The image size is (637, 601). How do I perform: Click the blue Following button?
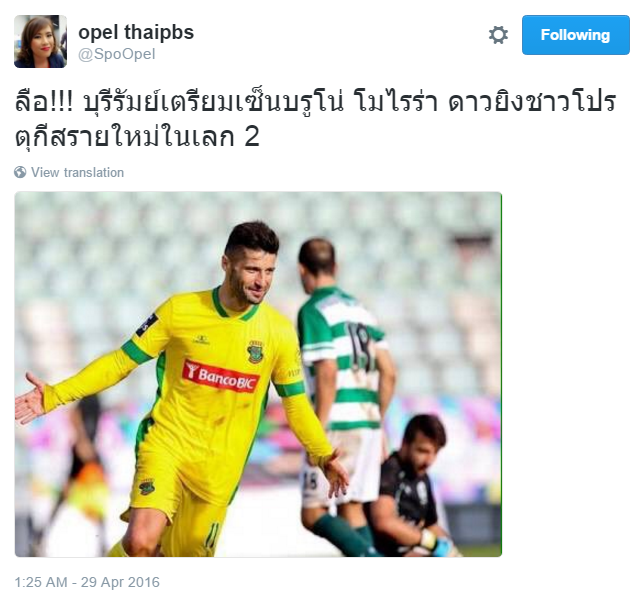point(575,35)
